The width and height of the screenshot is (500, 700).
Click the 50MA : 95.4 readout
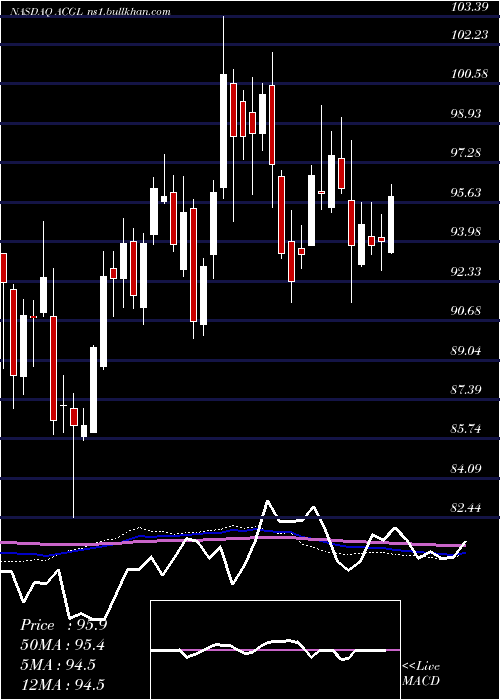(63, 645)
